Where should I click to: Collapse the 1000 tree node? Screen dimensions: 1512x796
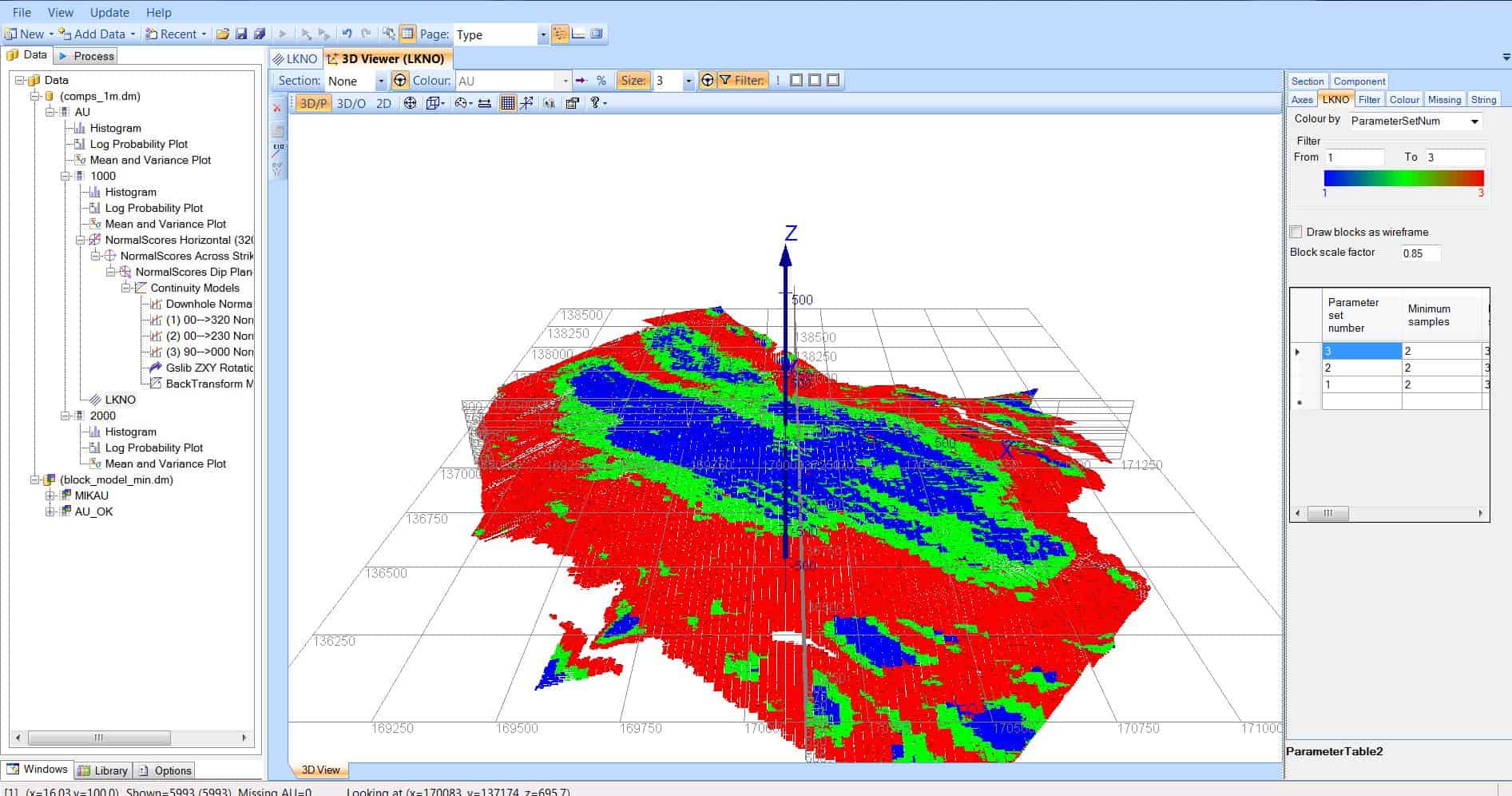point(65,176)
